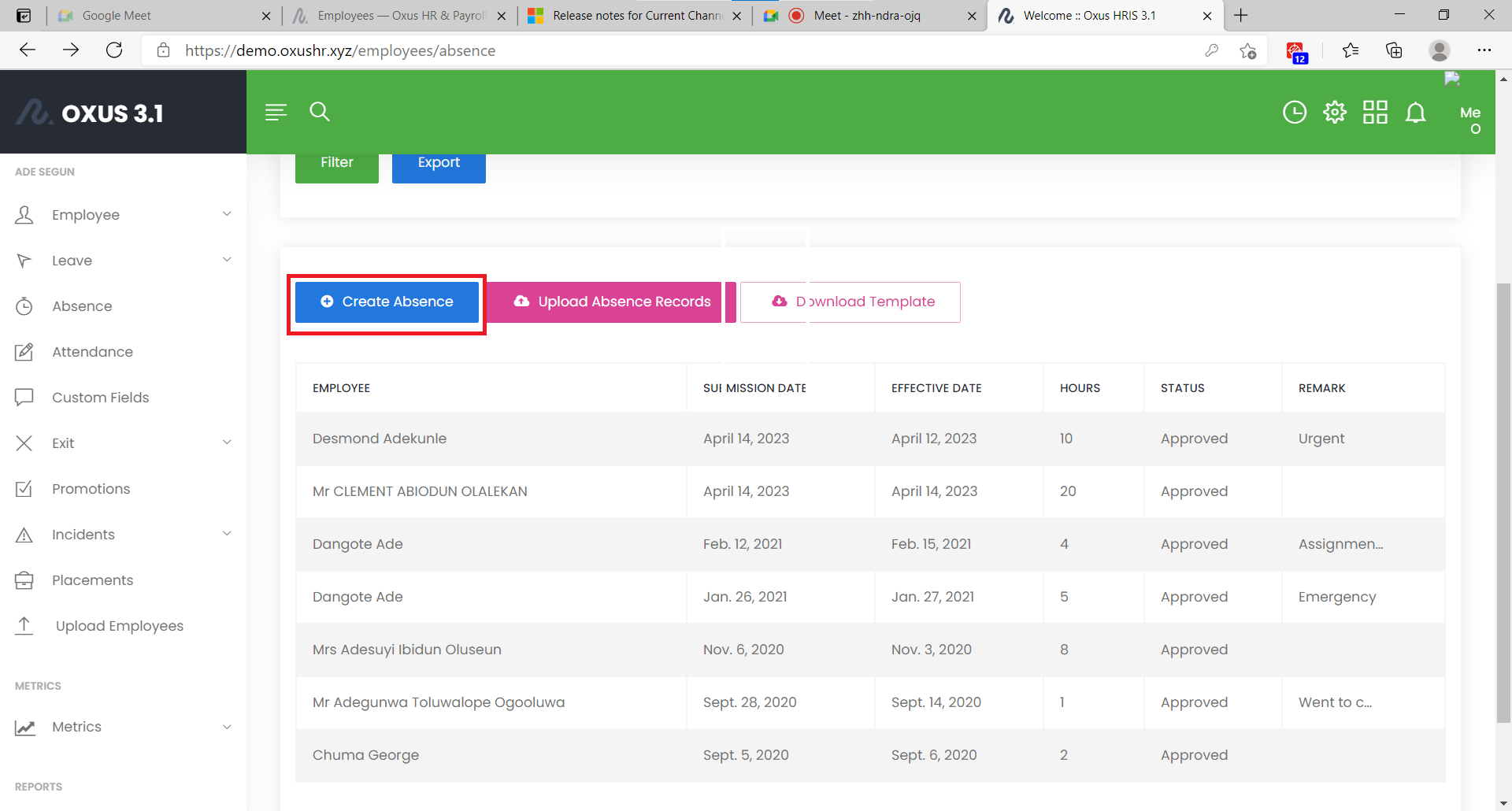This screenshot has width=1512, height=811.
Task: Click the saved passwords key icon
Action: (x=1212, y=50)
